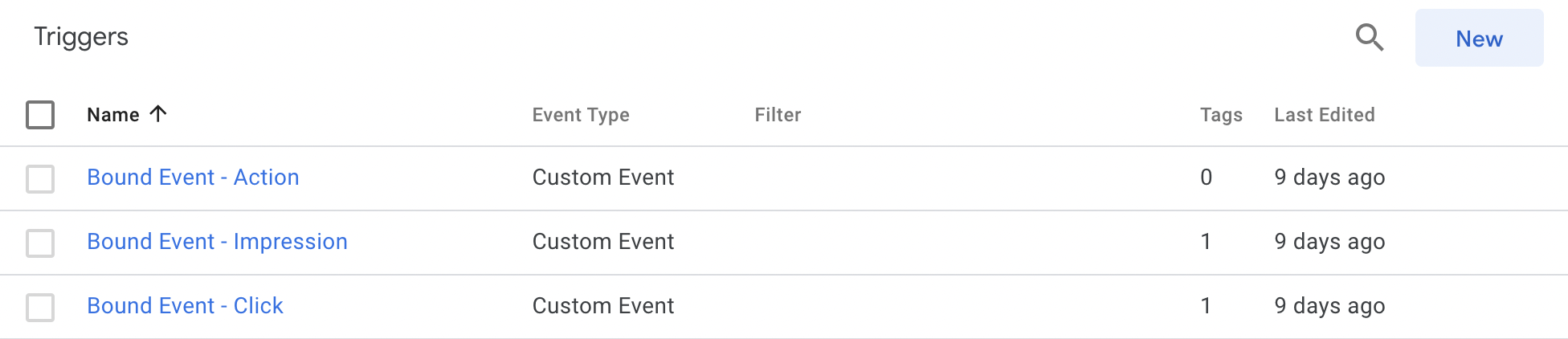Screen dimensions: 1568x339
Task: Sort by the Name column header
Action: click(113, 115)
